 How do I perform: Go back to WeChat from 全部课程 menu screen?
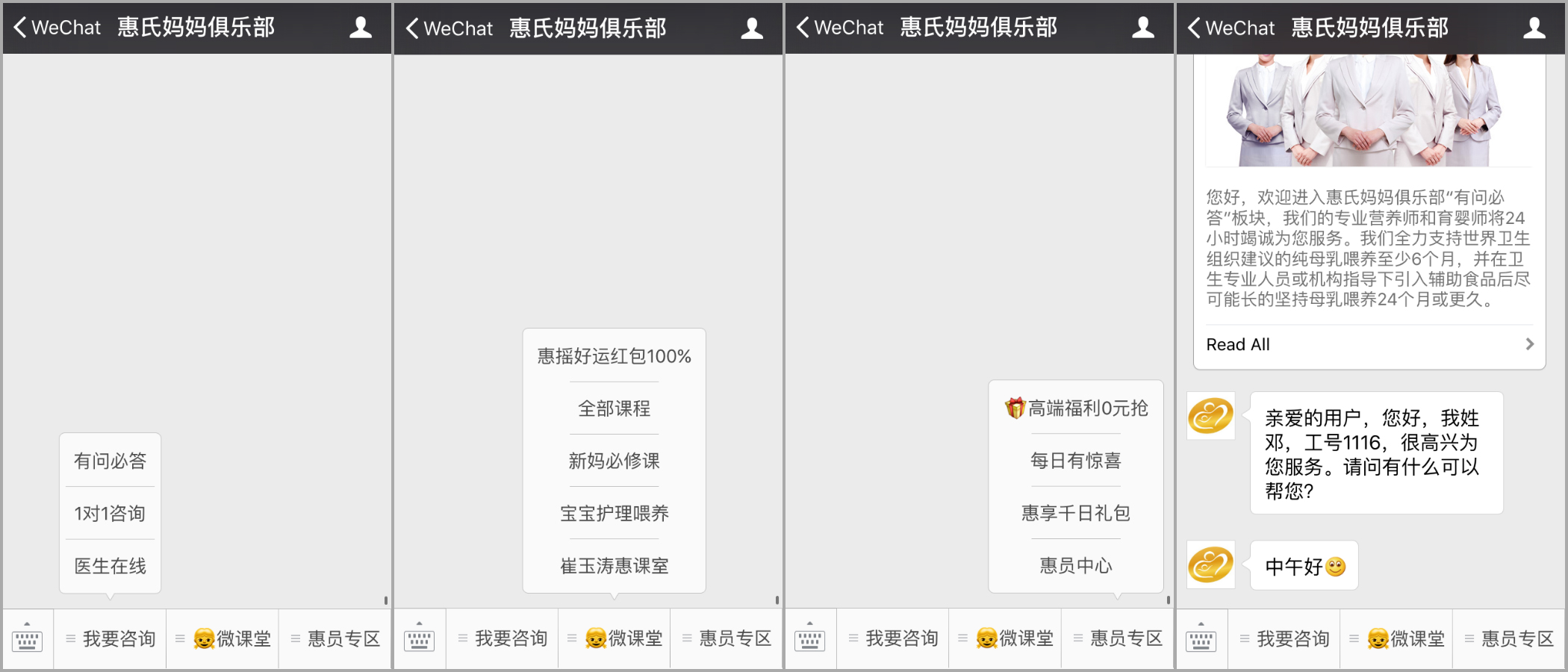[x=449, y=28]
